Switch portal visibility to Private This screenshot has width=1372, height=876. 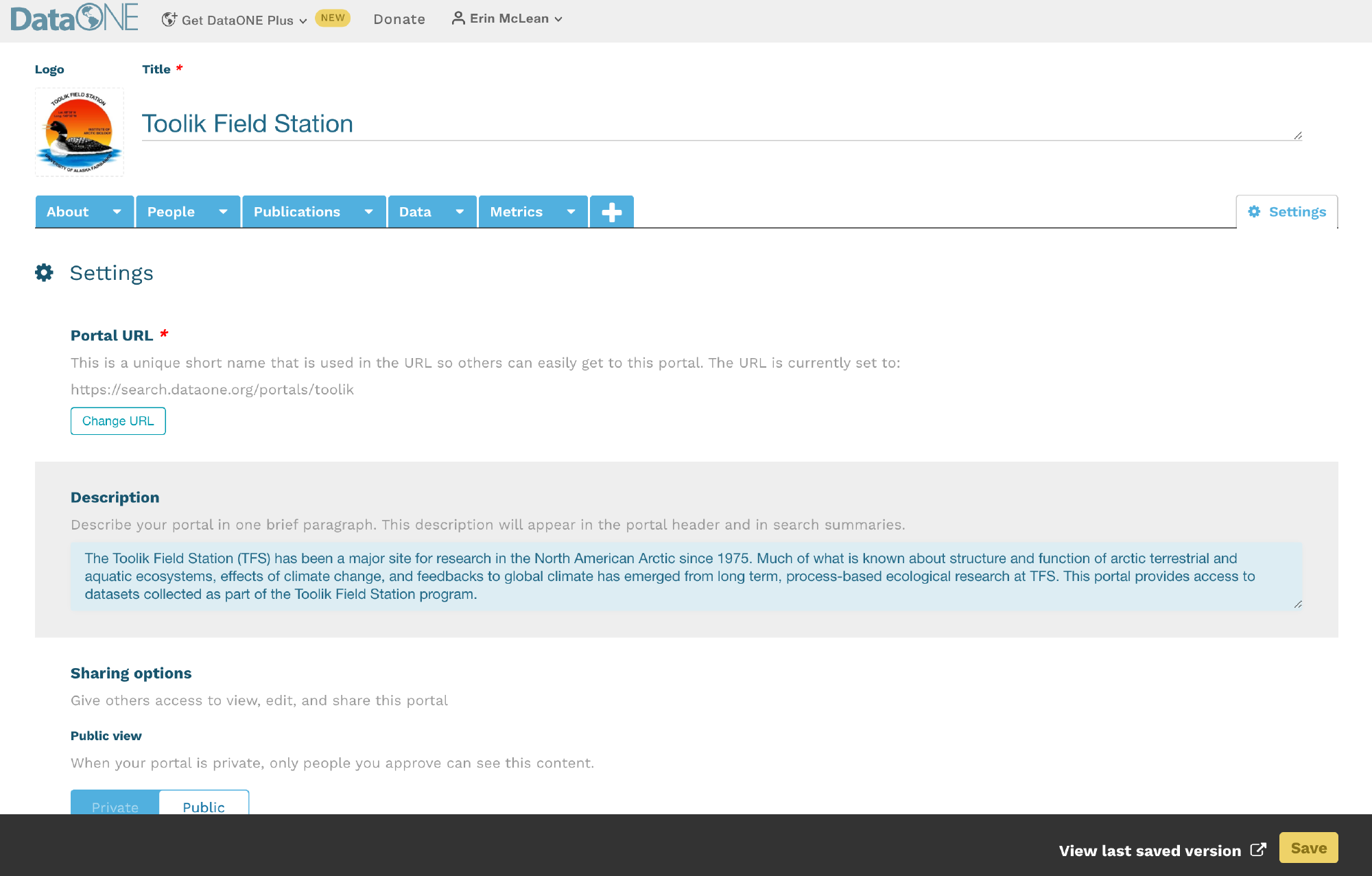point(115,805)
